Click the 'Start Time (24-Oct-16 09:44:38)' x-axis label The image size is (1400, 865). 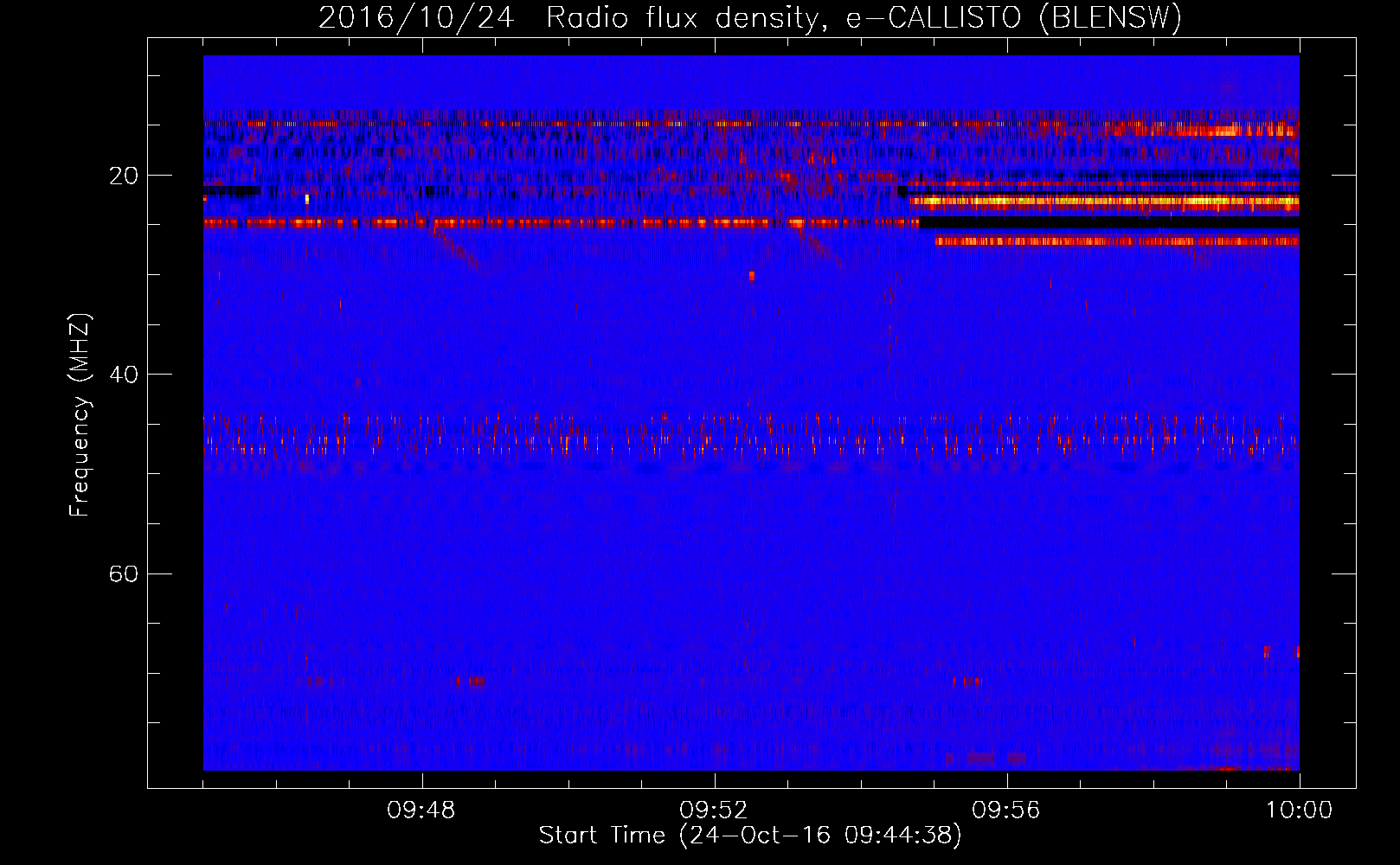click(x=750, y=836)
